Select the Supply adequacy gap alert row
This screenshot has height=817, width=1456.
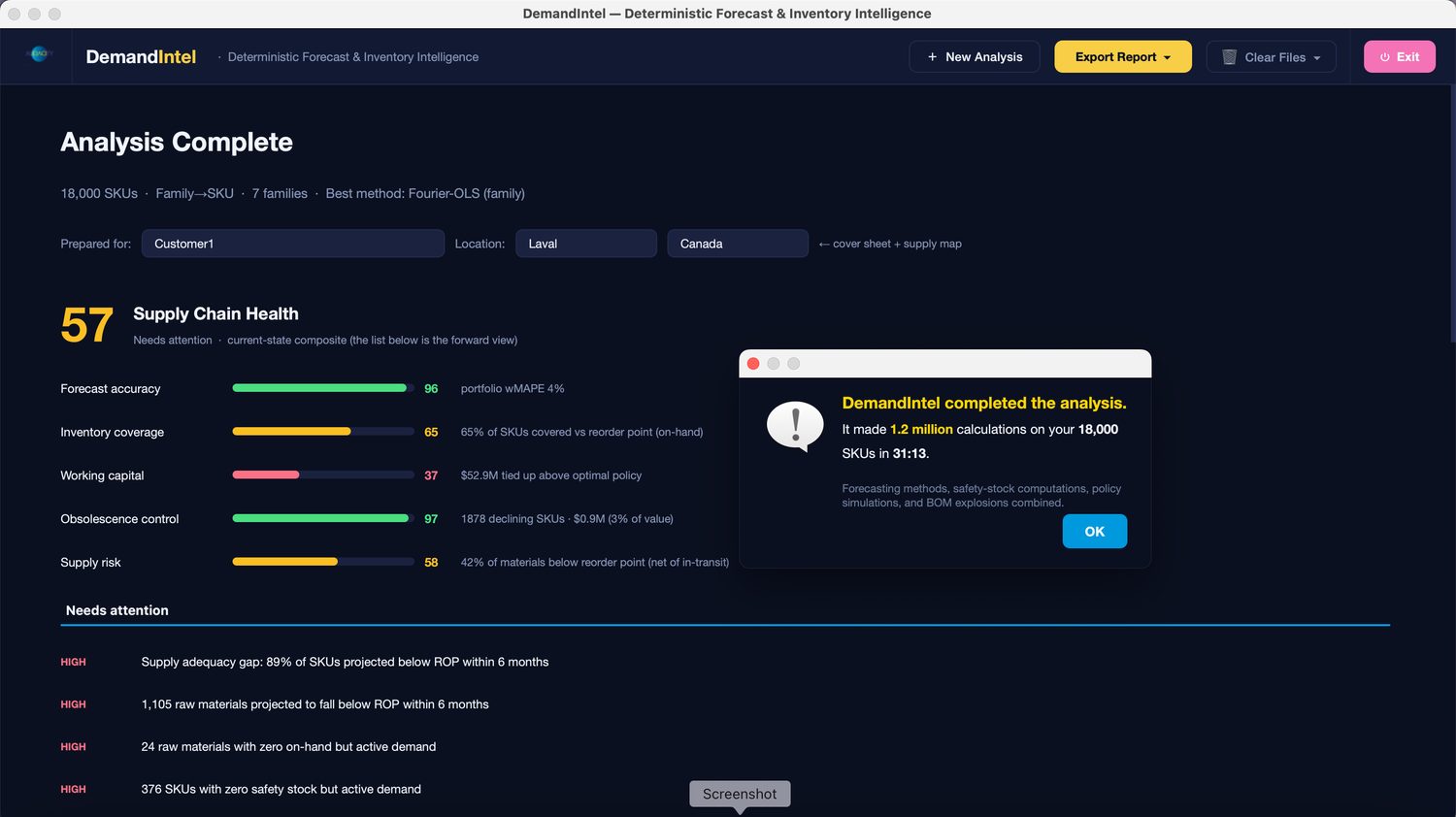(725, 662)
